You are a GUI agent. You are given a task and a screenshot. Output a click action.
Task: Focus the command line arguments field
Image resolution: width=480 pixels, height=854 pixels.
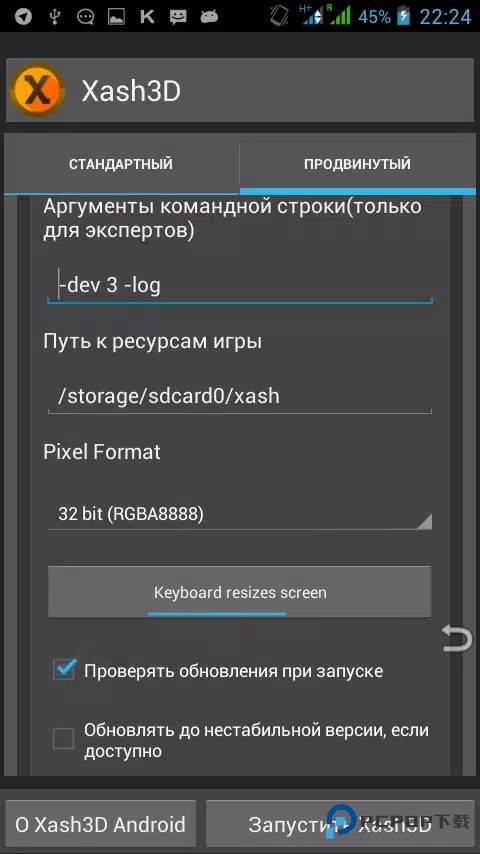click(240, 285)
